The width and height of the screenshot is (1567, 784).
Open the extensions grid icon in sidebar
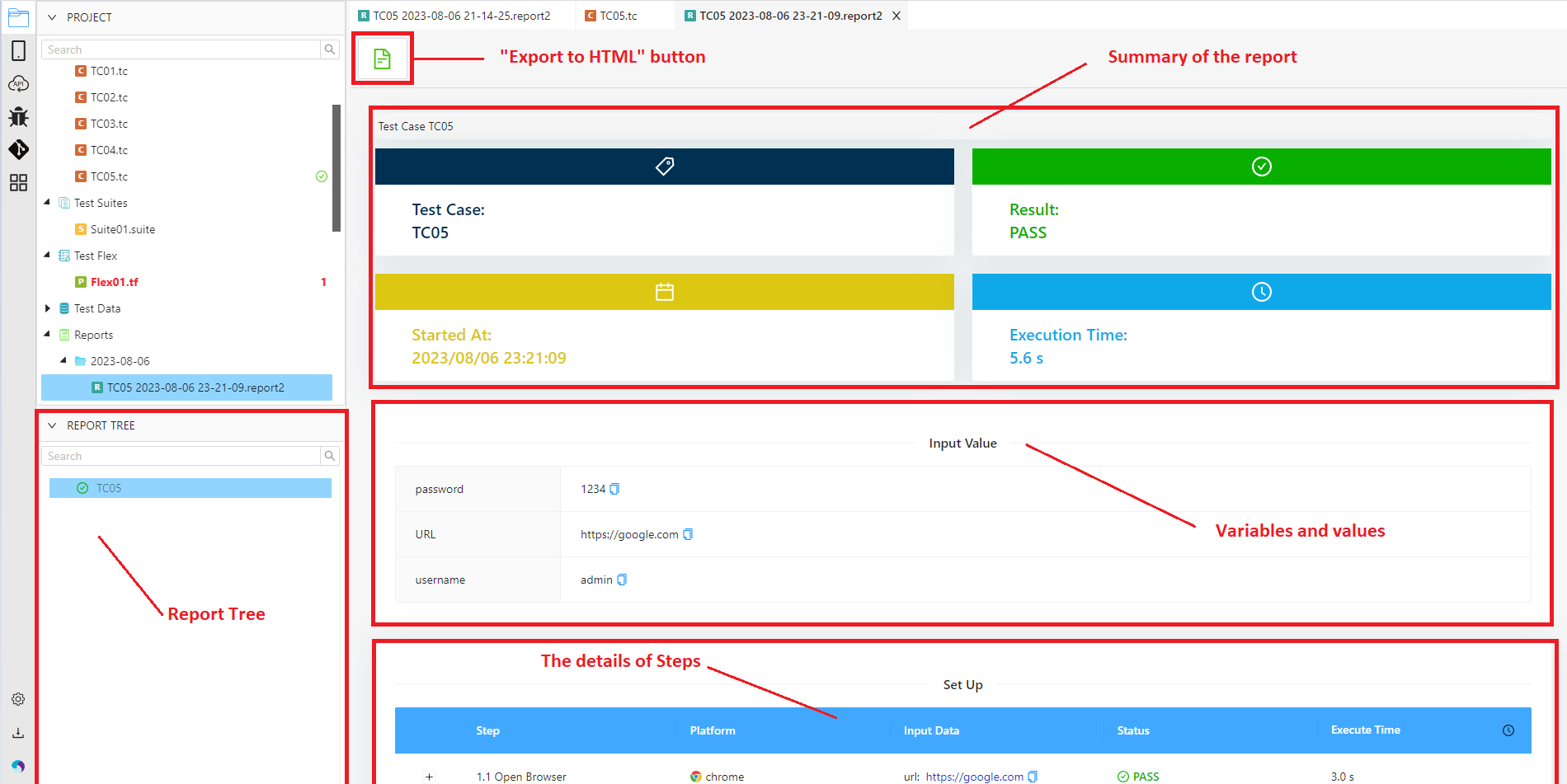[18, 182]
